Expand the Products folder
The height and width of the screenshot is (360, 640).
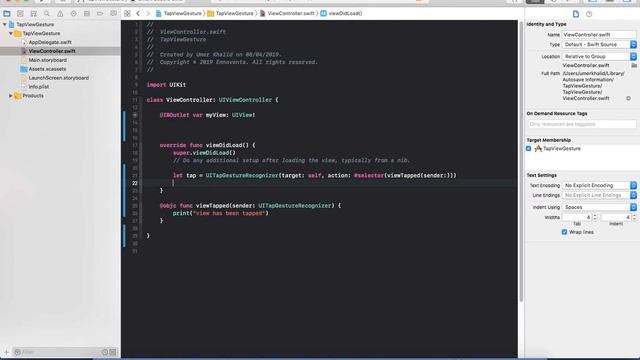pos(11,96)
